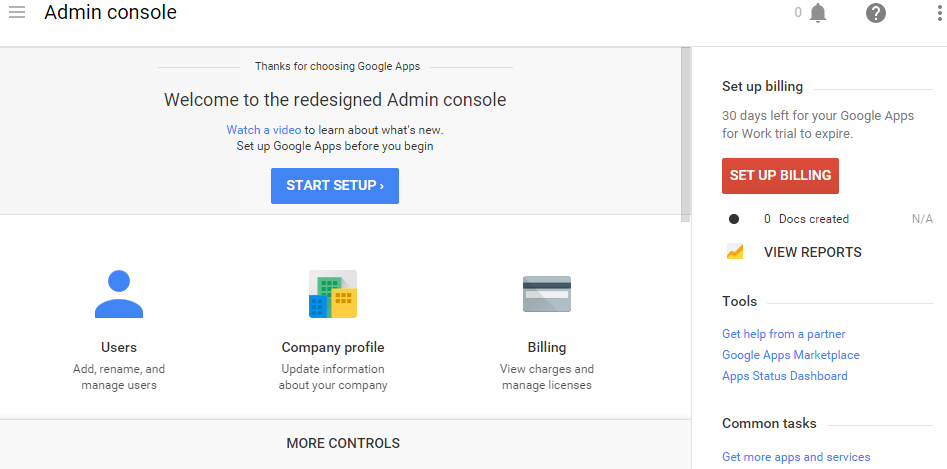Click 'Add, rename, and manage users' text
947x469 pixels.
[119, 377]
